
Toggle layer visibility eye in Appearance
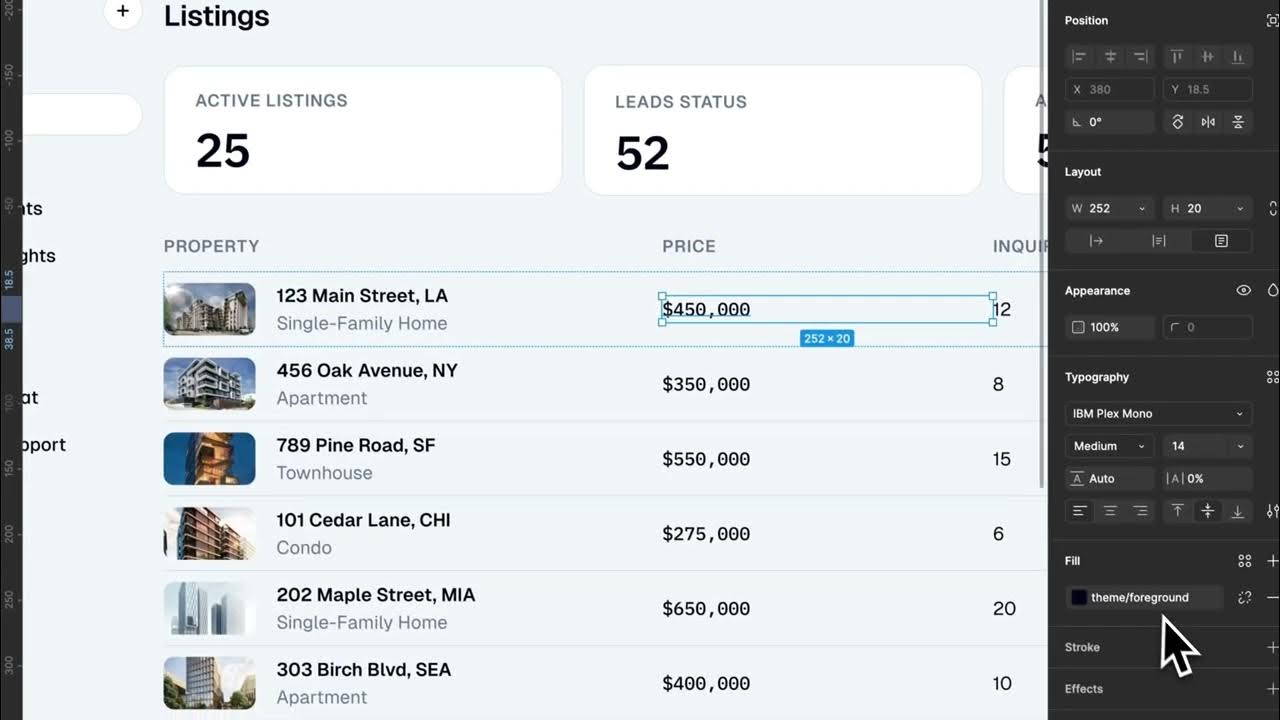1243,291
